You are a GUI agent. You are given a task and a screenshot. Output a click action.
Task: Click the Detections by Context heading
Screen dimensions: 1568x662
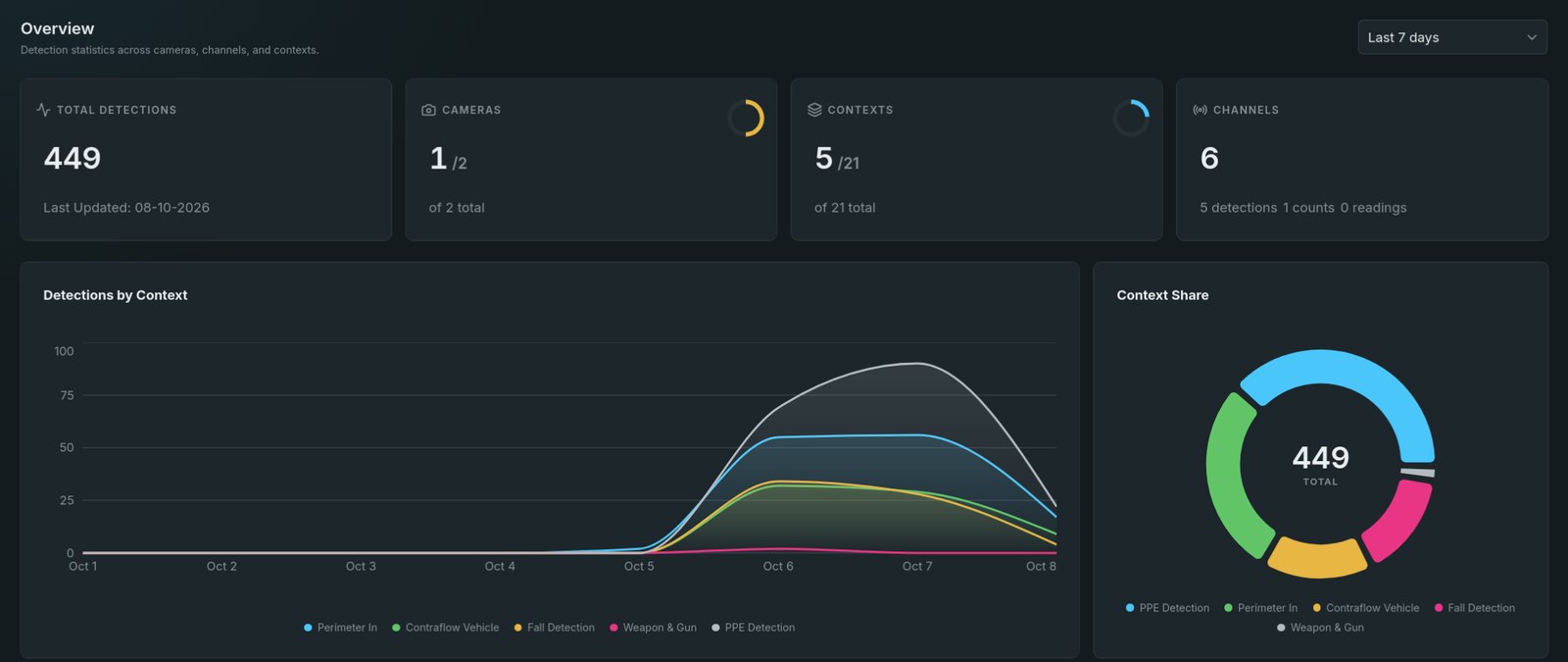click(115, 295)
